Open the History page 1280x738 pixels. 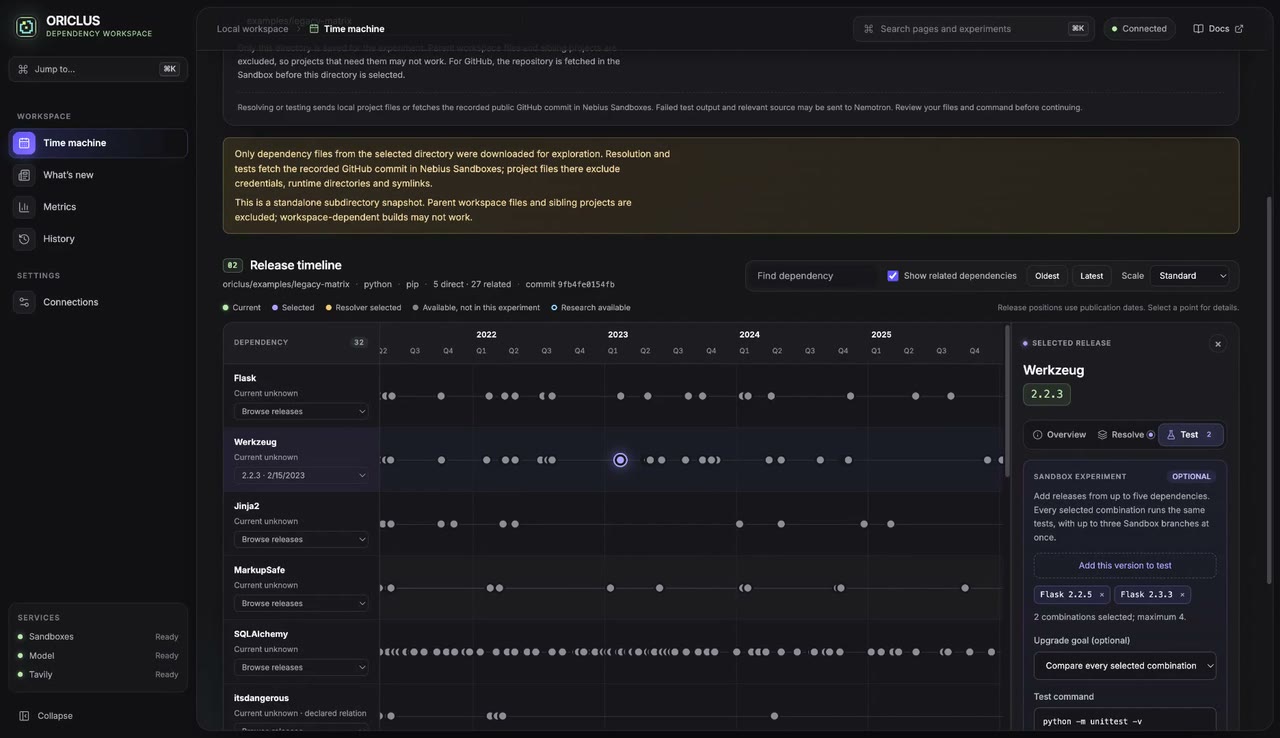(98, 239)
